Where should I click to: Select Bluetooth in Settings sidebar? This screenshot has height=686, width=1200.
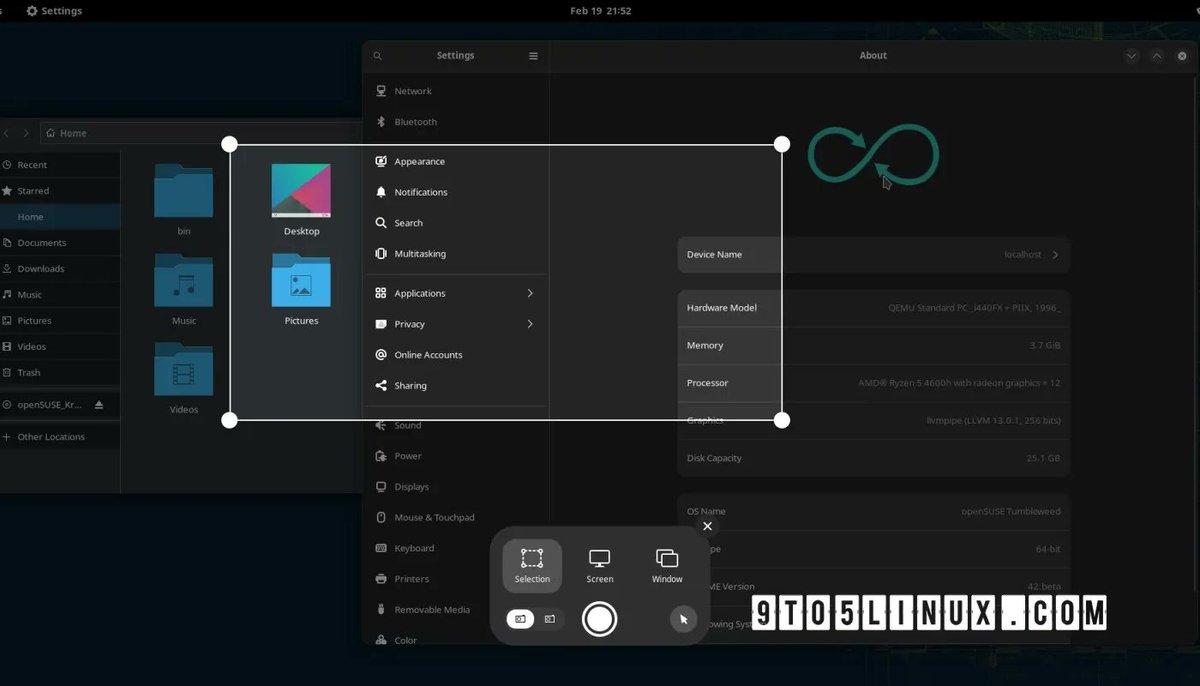click(x=456, y=122)
